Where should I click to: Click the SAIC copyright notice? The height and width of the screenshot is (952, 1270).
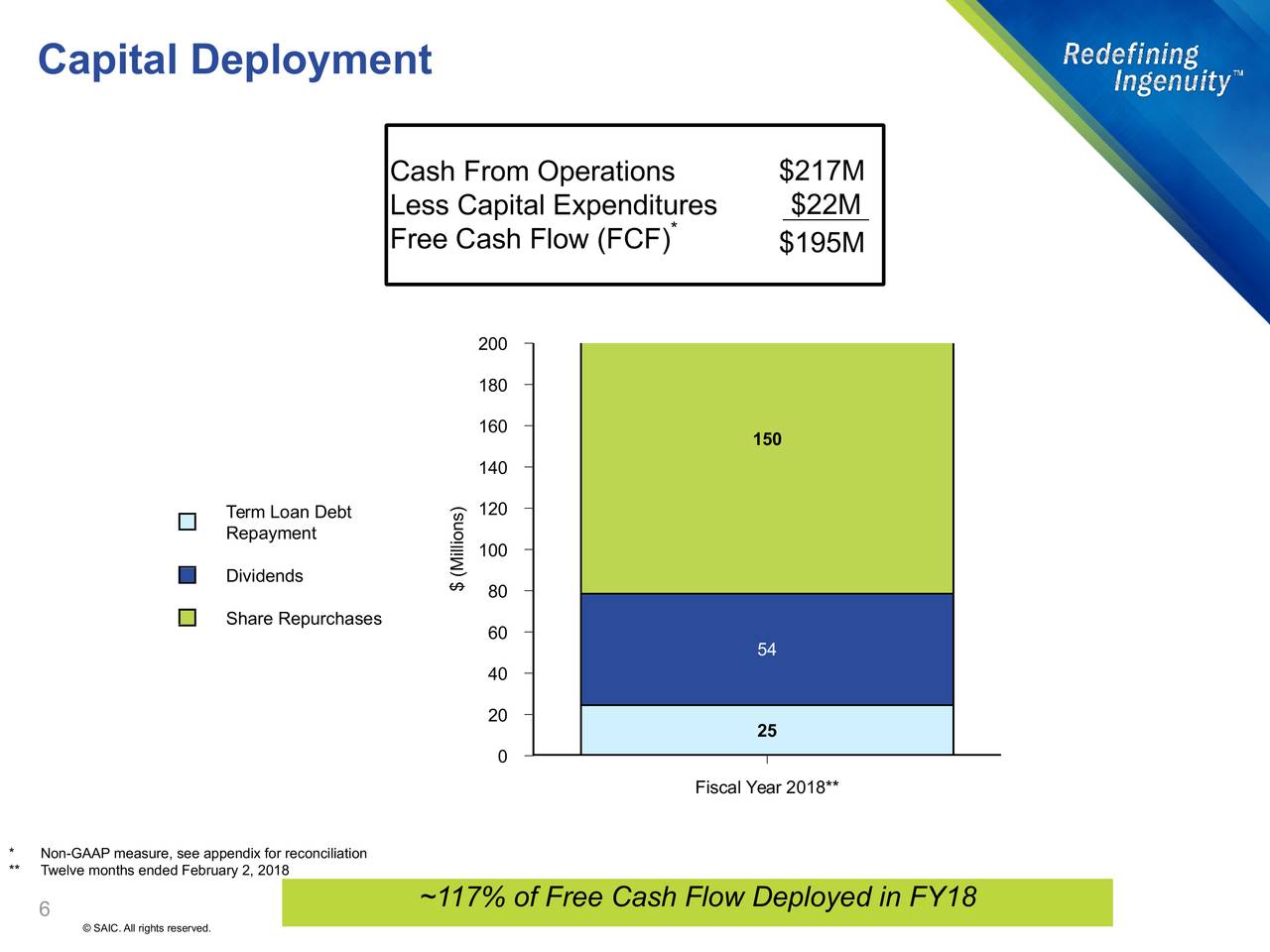click(147, 928)
